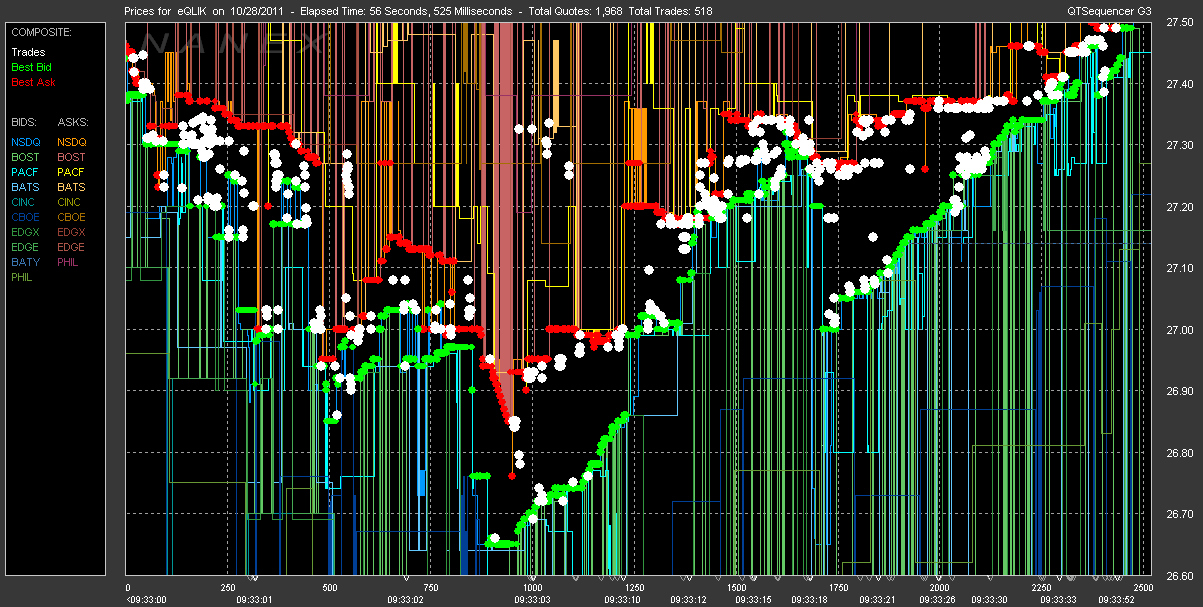Select EDGE under the BIDS heading
The height and width of the screenshot is (607, 1203).
coord(26,247)
